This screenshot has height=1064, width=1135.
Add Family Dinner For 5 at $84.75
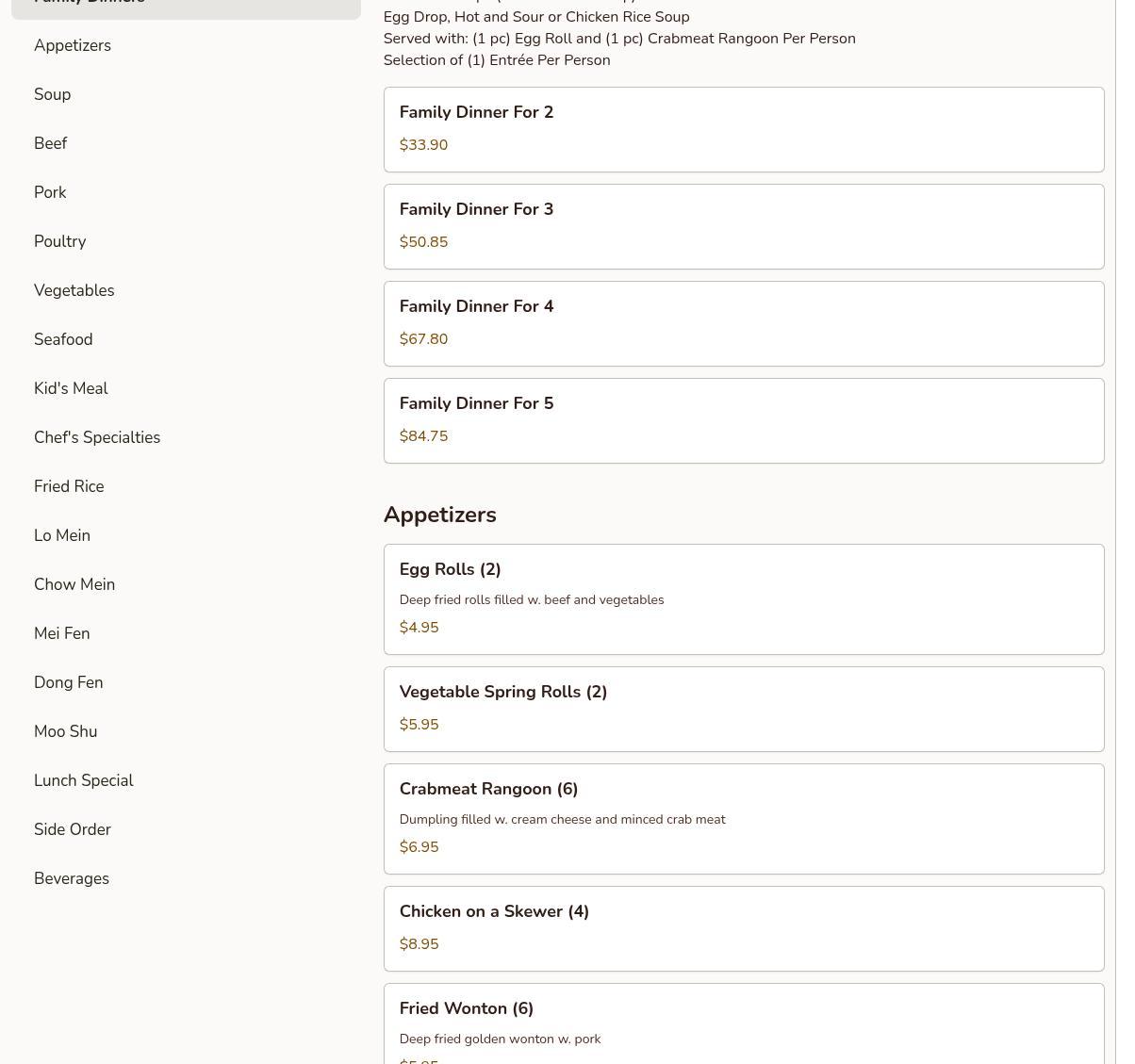point(743,420)
